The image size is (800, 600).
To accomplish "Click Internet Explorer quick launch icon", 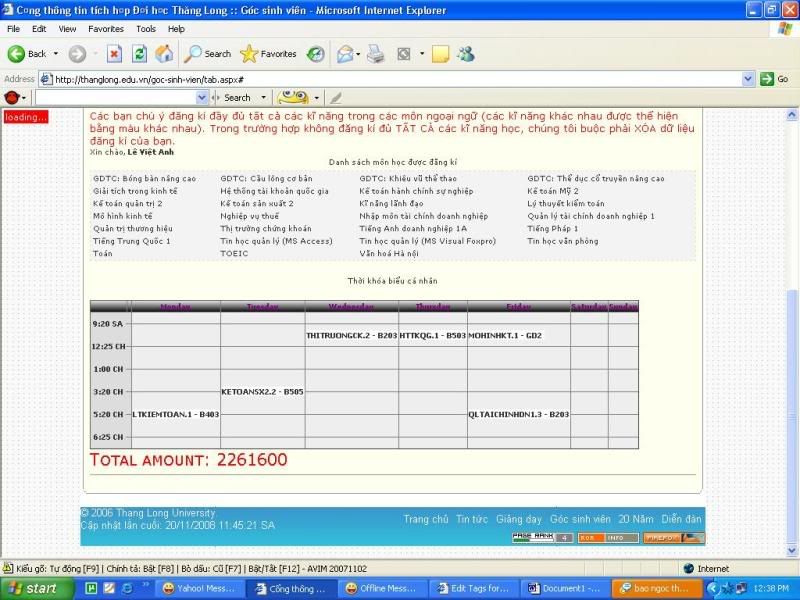I will click(x=126, y=588).
